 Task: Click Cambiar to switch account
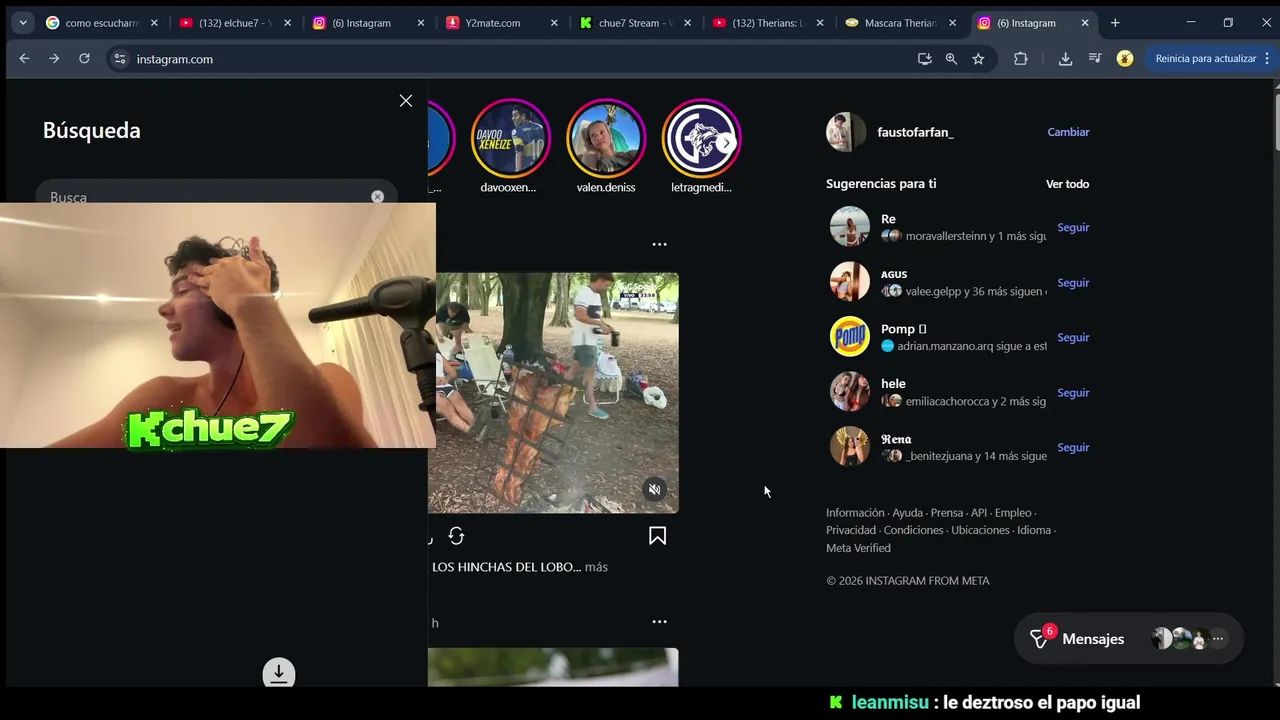click(1068, 132)
